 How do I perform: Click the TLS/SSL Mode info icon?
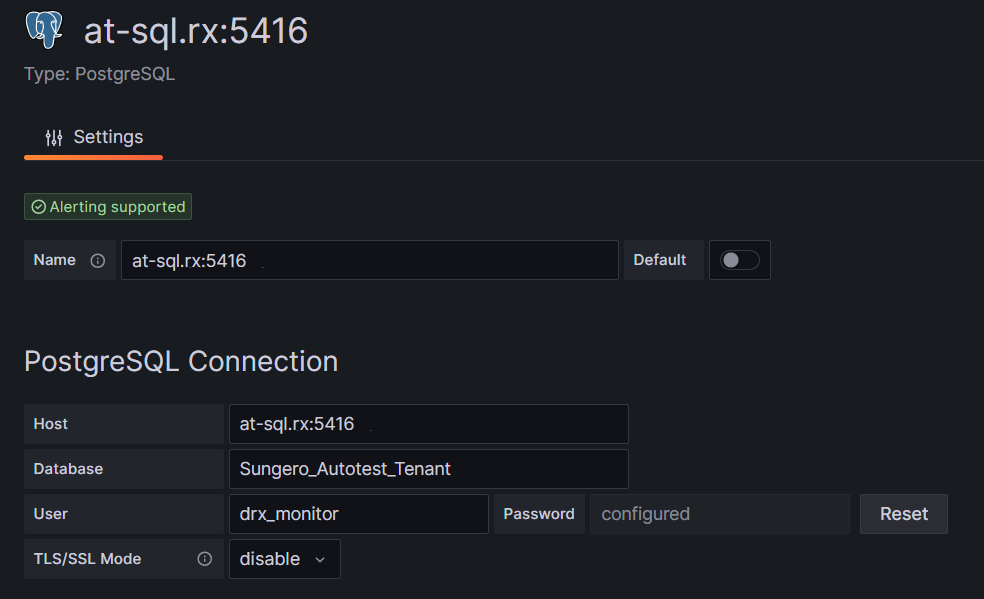(205, 559)
